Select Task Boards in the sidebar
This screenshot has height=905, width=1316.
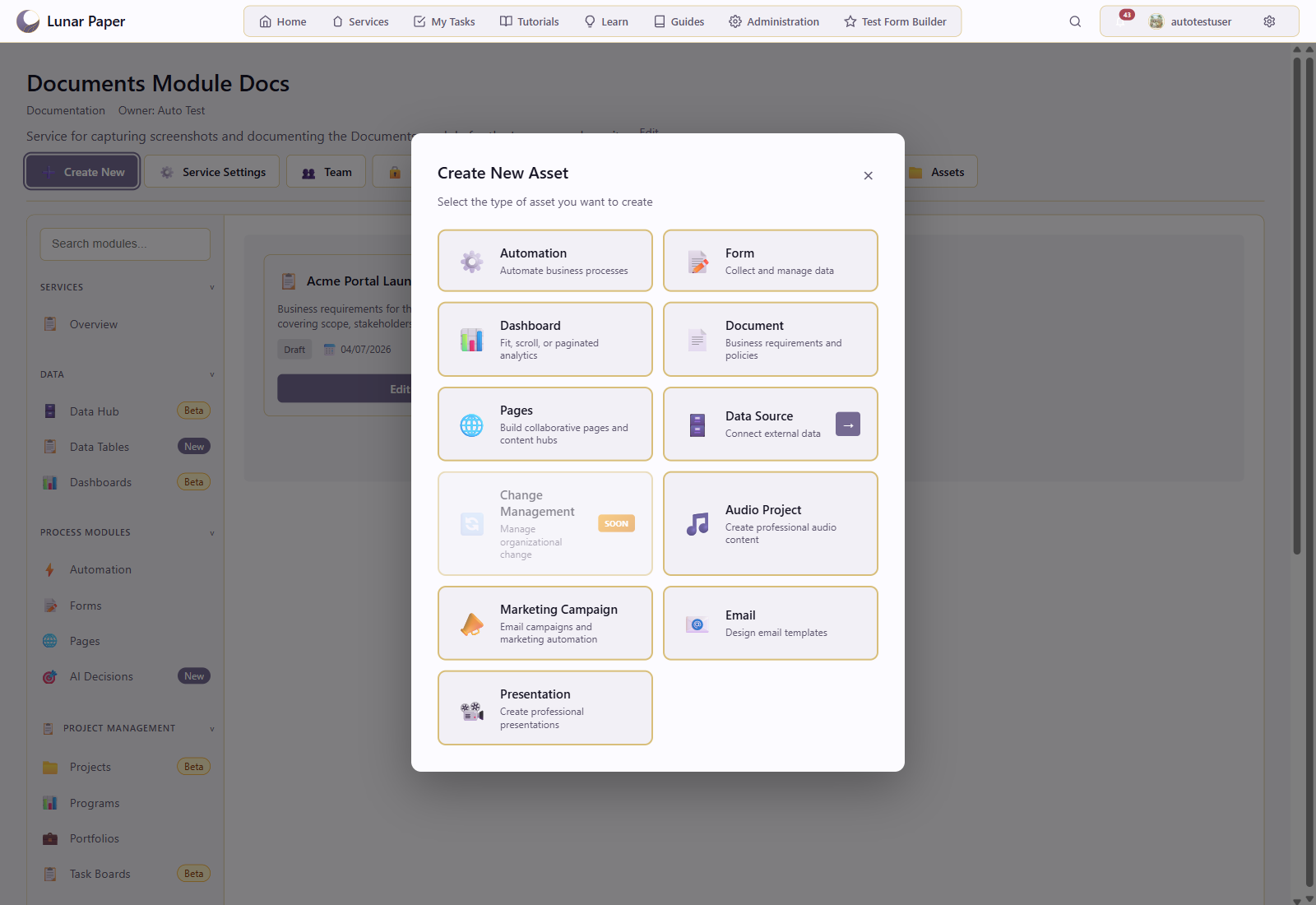click(127, 874)
